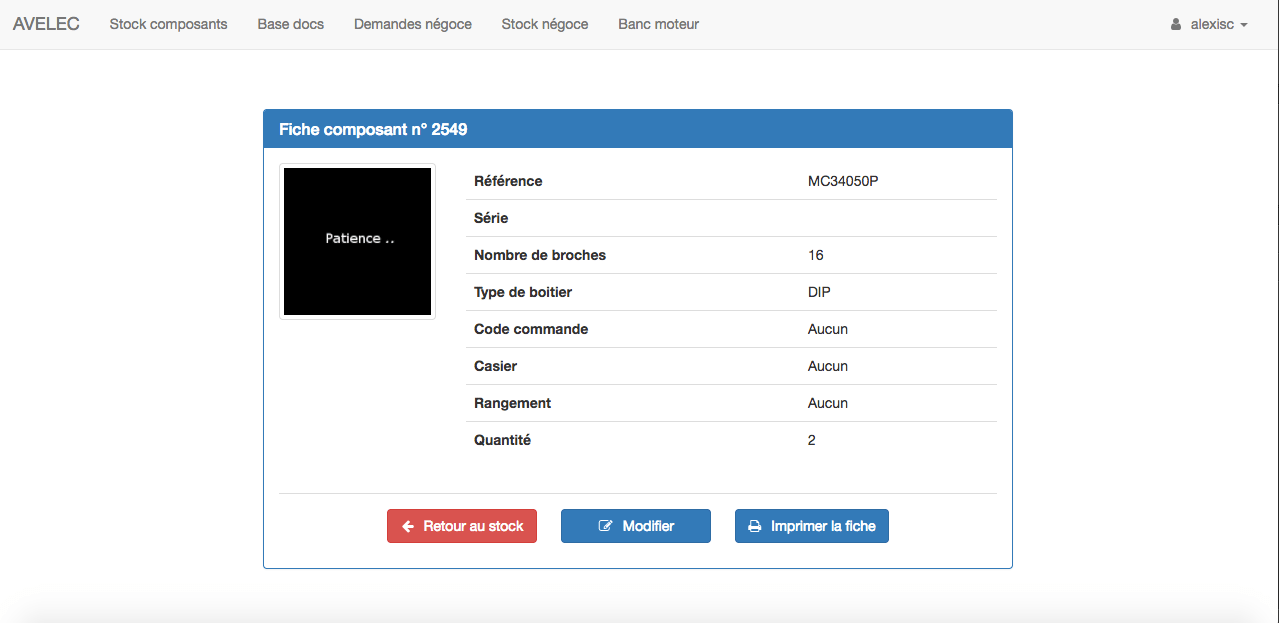1279x623 pixels.
Task: Click the Aucun value for Casier
Action: click(828, 366)
